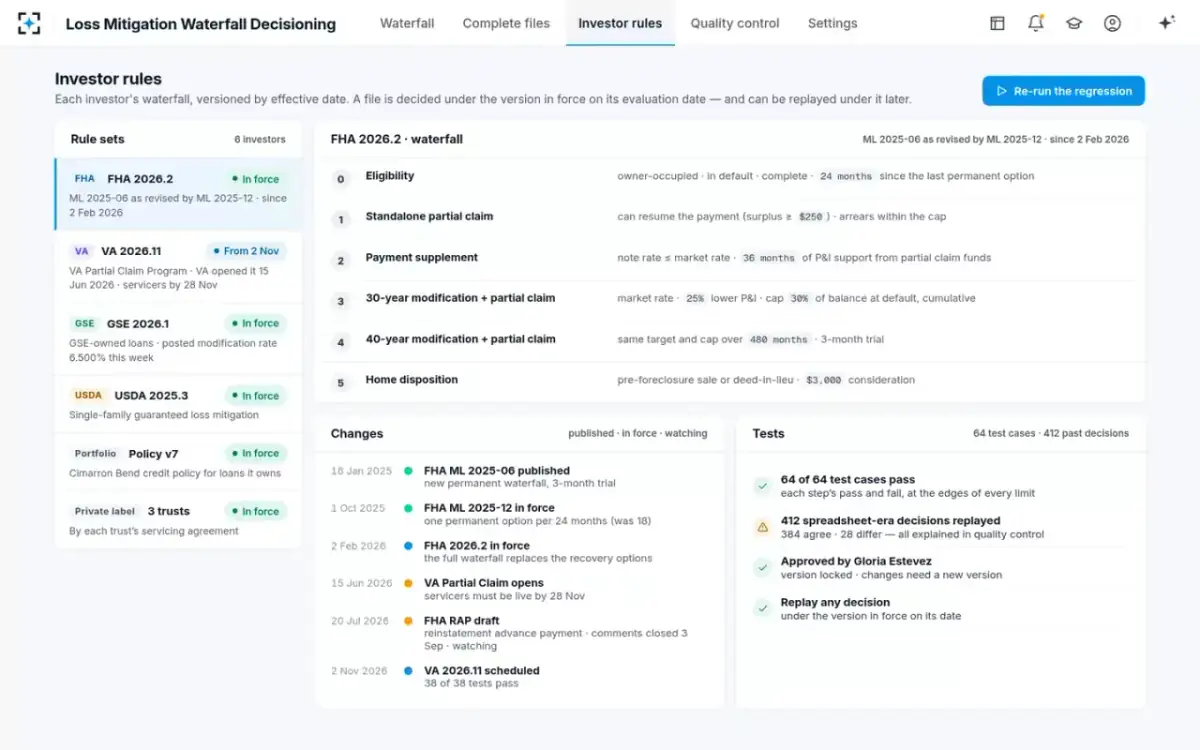
Task: Click the 480 months value chip
Action: tap(781, 340)
